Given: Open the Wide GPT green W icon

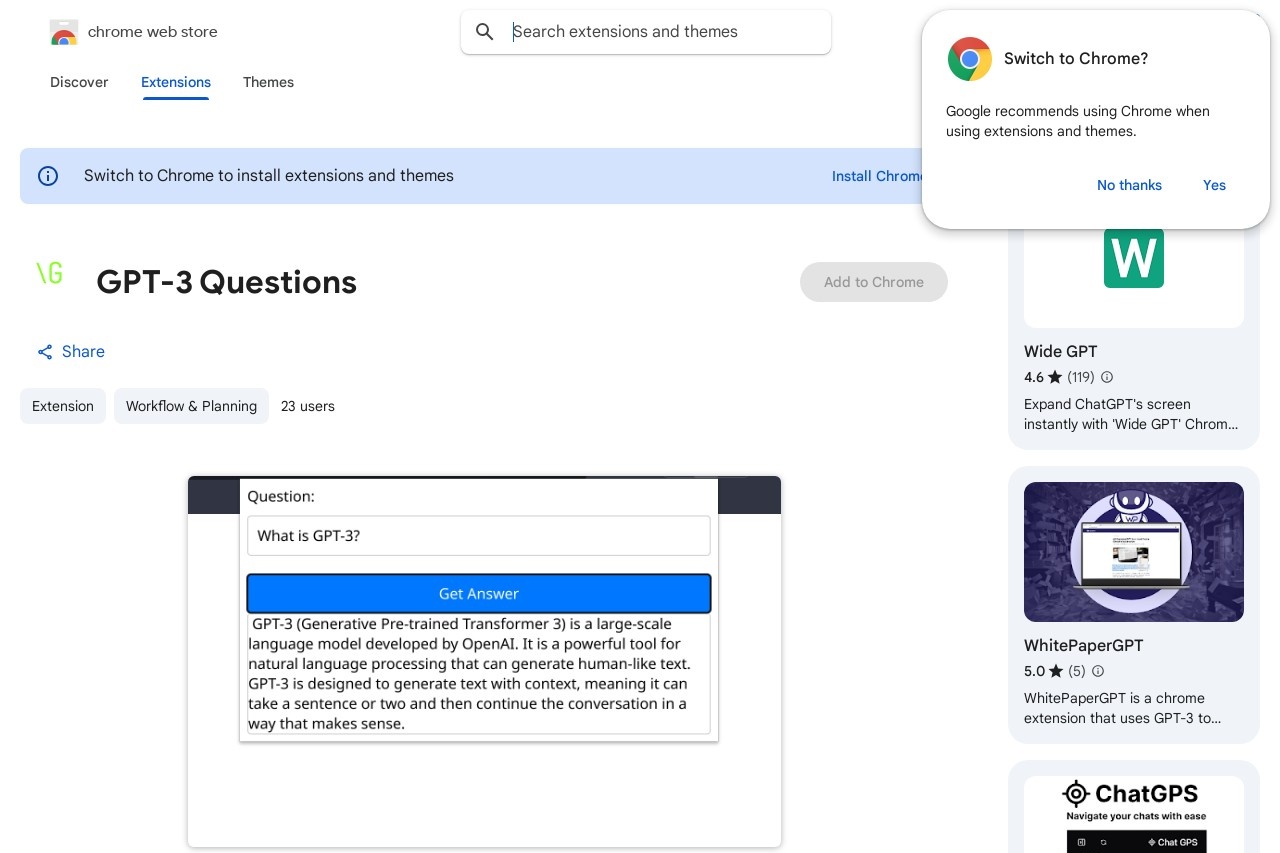Looking at the screenshot, I should (1134, 258).
